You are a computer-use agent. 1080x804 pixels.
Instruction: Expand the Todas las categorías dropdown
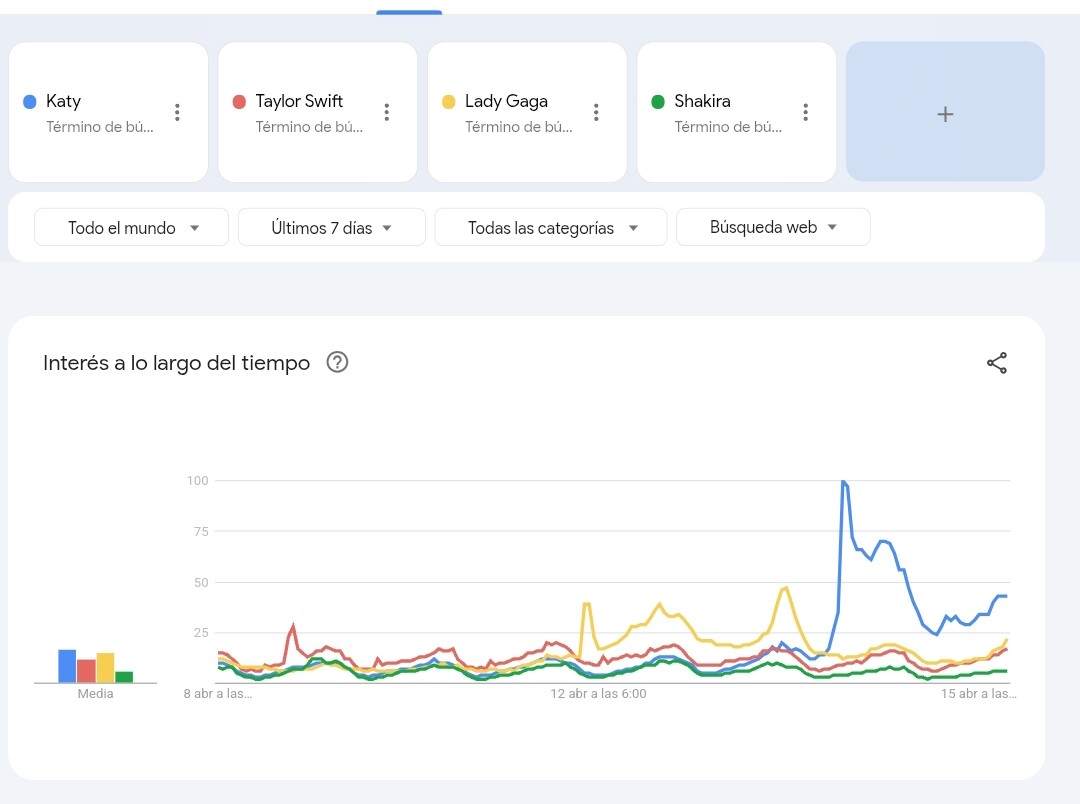(x=551, y=227)
